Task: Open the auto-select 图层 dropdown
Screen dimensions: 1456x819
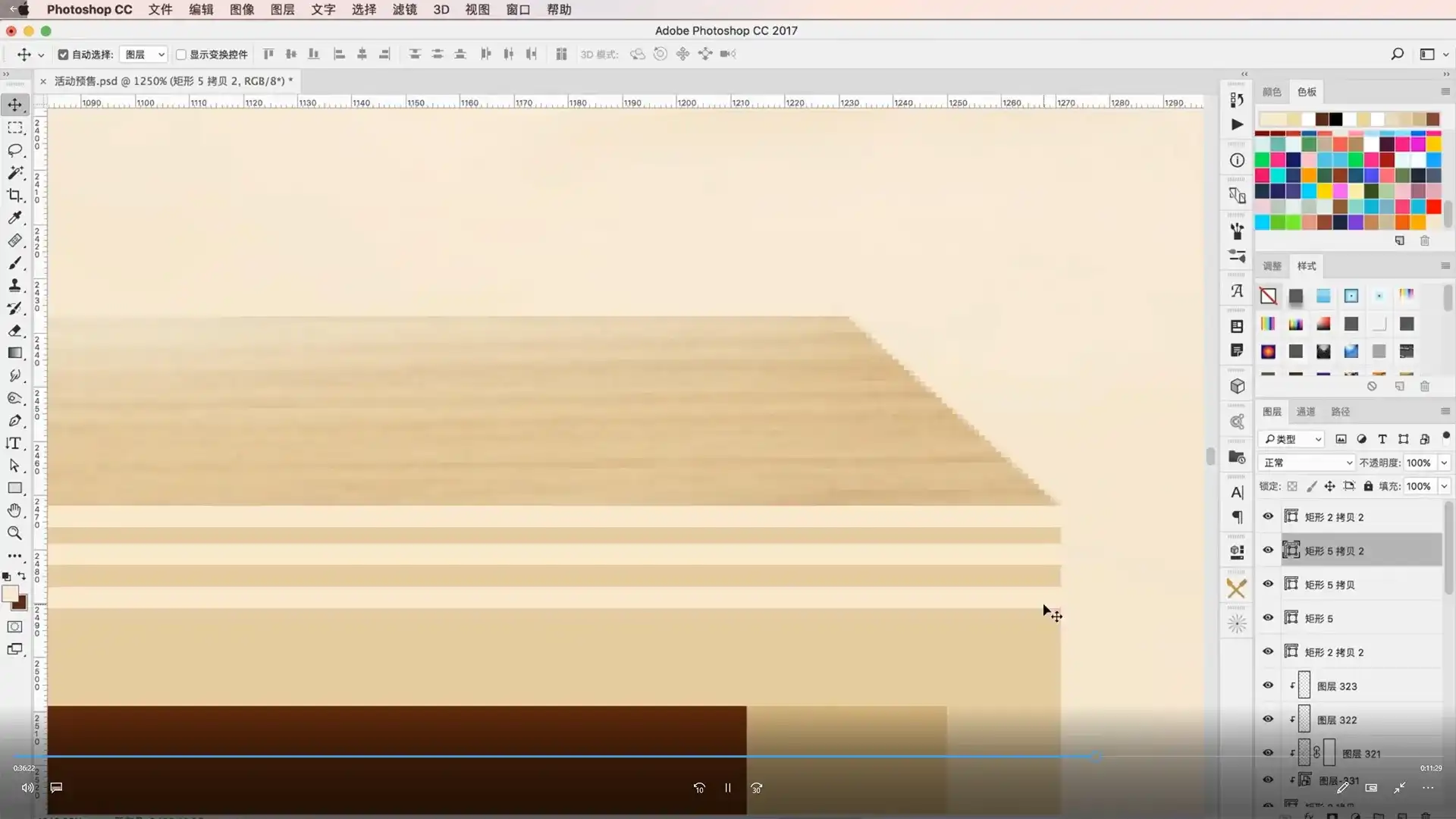Action: [144, 55]
